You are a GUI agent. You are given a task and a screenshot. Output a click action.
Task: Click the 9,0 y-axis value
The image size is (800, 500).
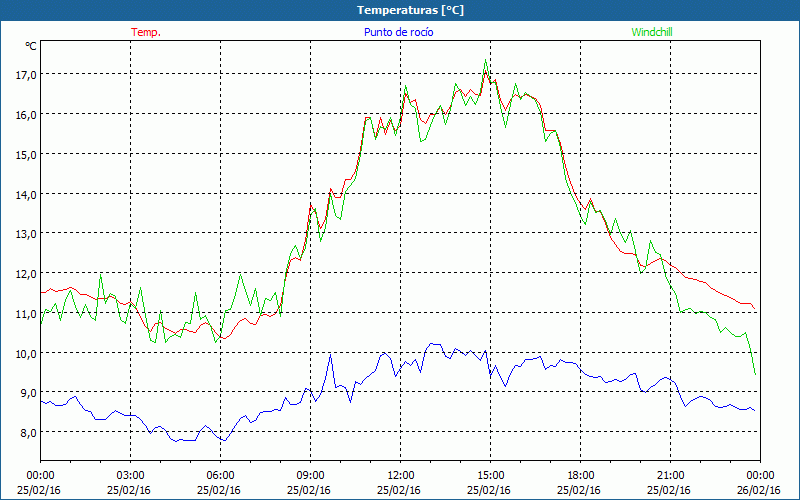pyautogui.click(x=29, y=393)
